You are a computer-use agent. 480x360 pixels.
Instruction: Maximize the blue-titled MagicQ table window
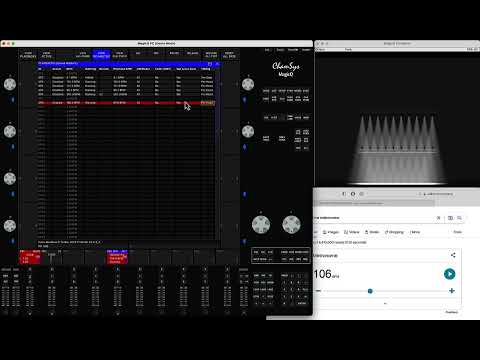coord(210,63)
